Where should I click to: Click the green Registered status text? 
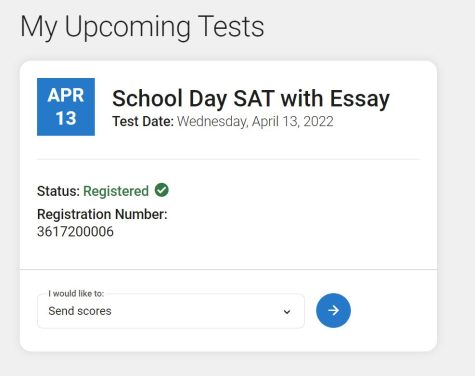click(116, 191)
